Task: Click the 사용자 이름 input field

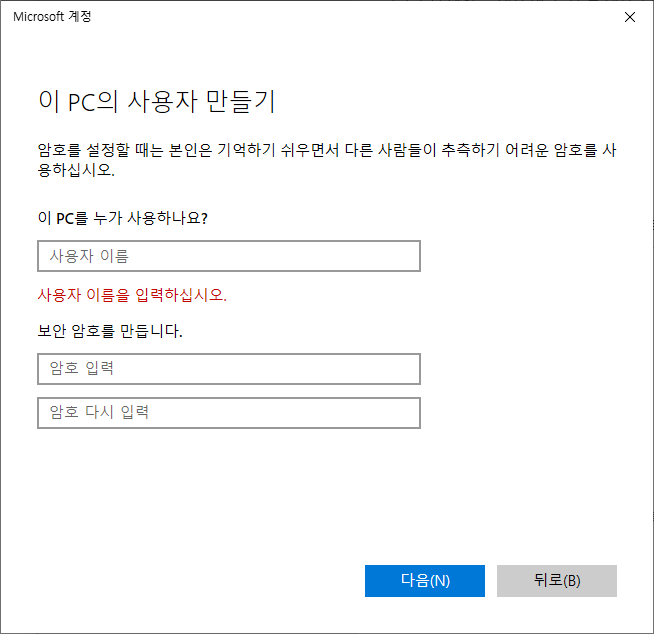Action: point(229,256)
